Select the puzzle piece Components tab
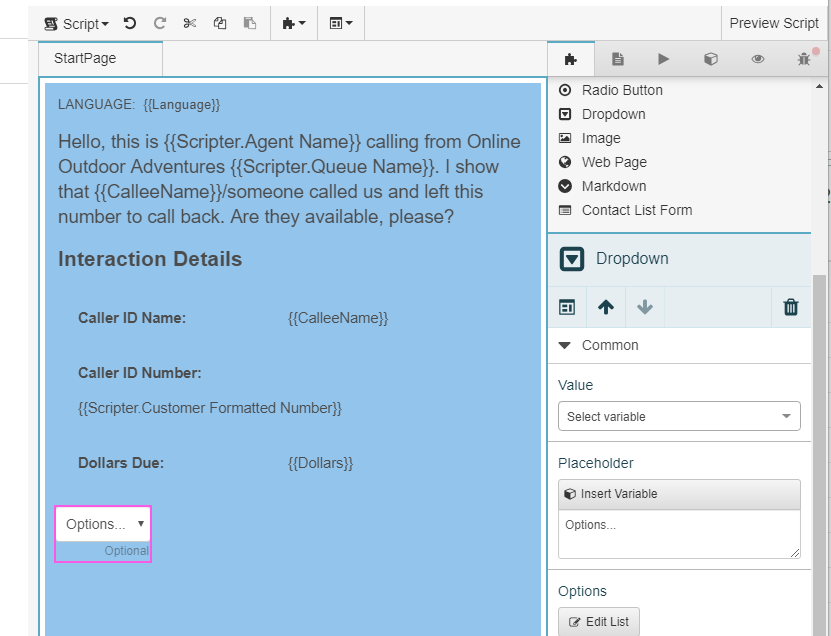Viewport: 831px width, 636px height. [571, 58]
